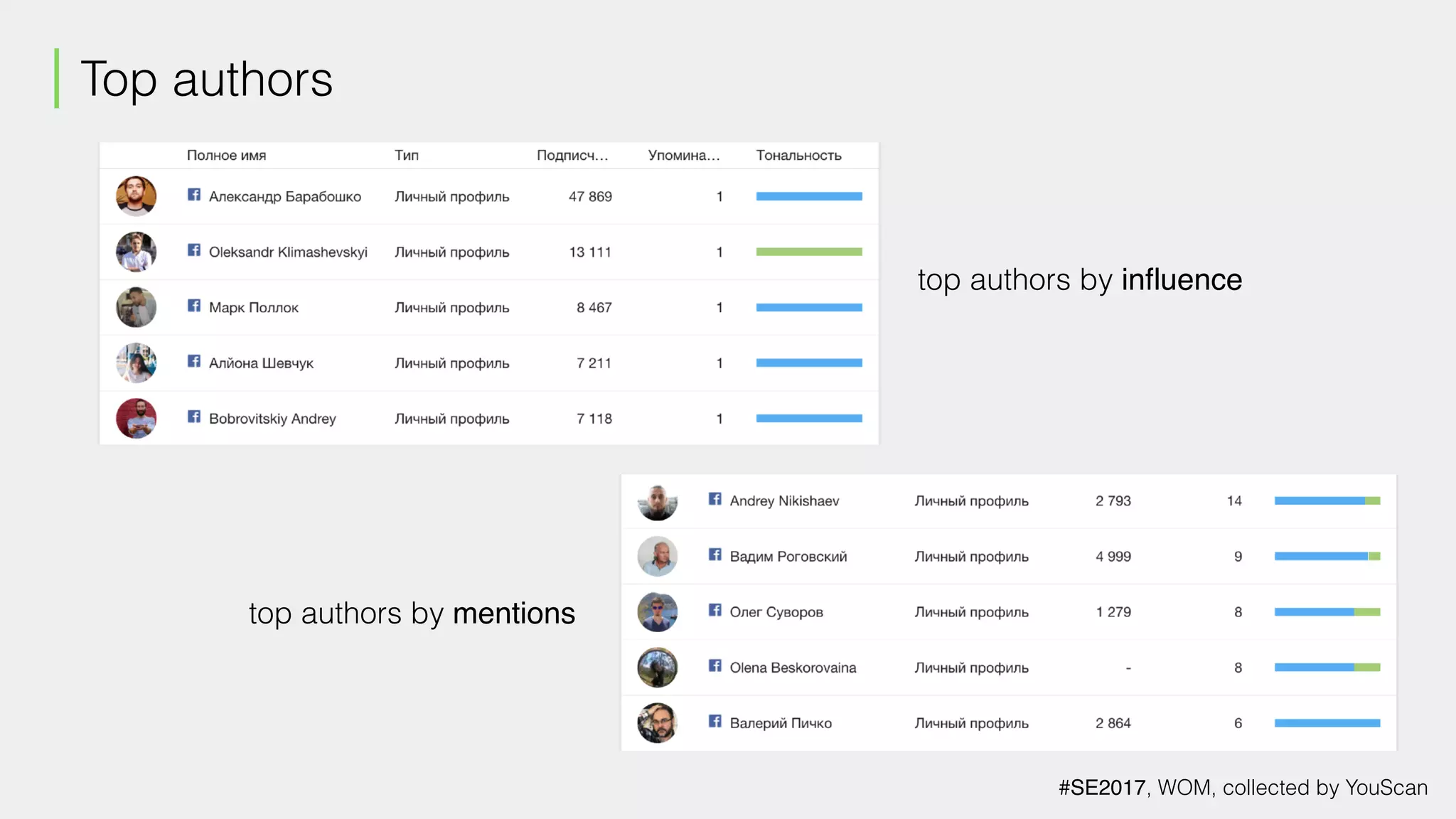Viewport: 1456px width, 819px height.
Task: Click mentions count 14
Action: (1234, 501)
